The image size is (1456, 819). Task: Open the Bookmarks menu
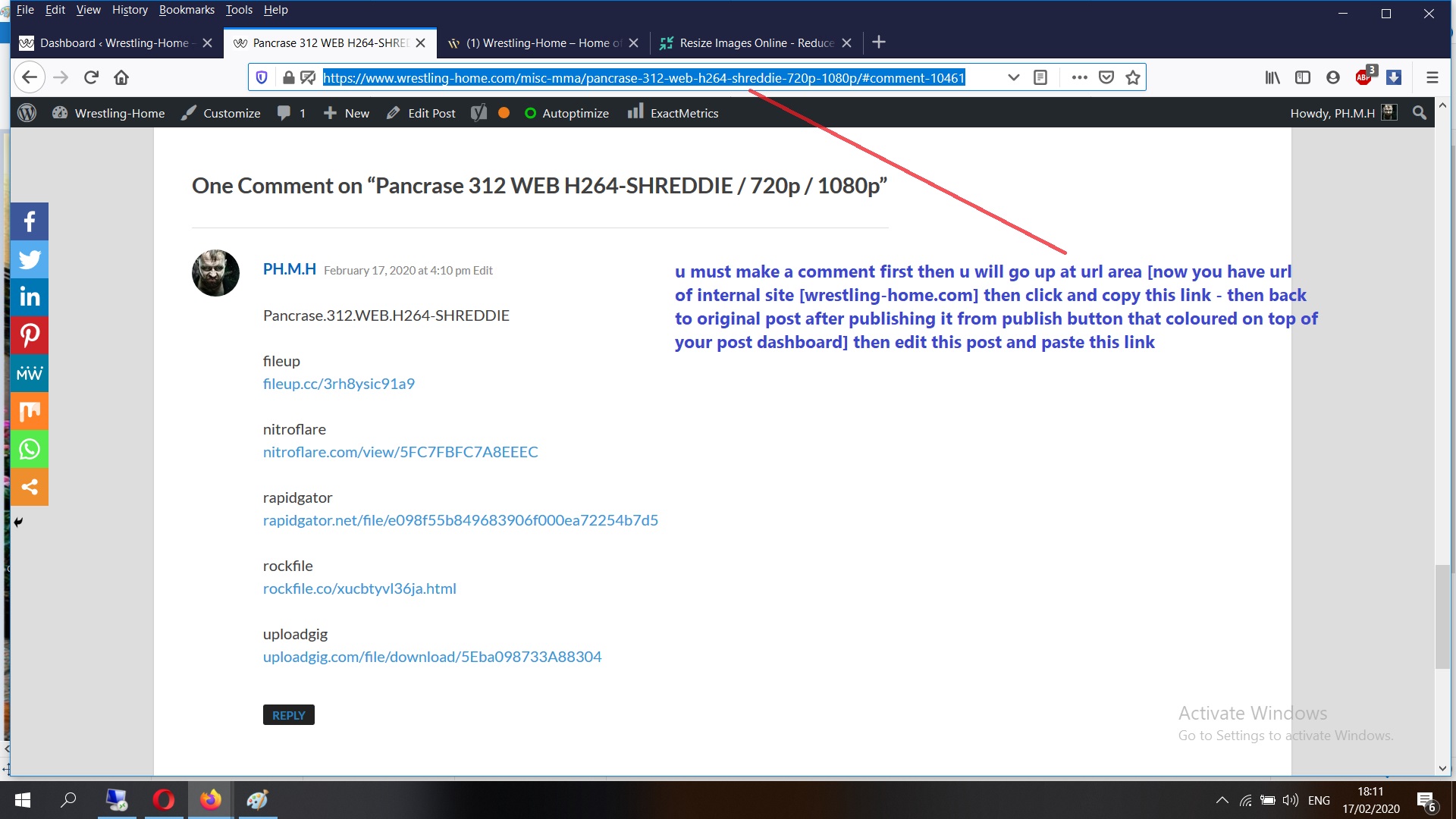tap(187, 10)
